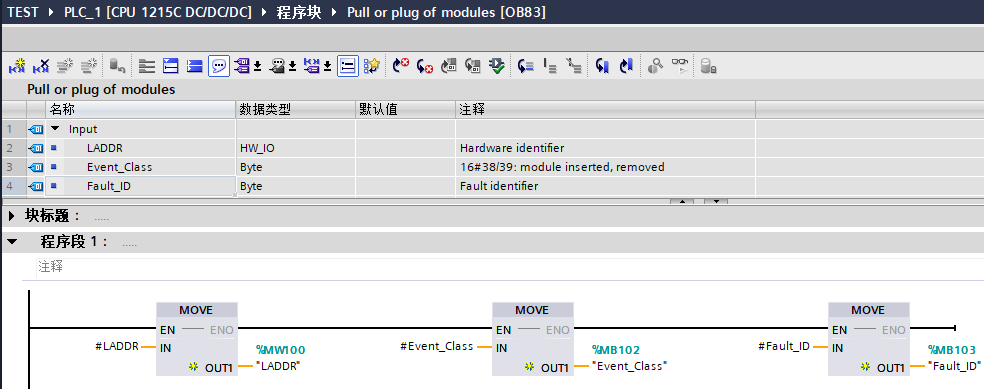Toggle free-form comments speech bubble
Image resolution: width=984 pixels, height=389 pixels.
218,65
